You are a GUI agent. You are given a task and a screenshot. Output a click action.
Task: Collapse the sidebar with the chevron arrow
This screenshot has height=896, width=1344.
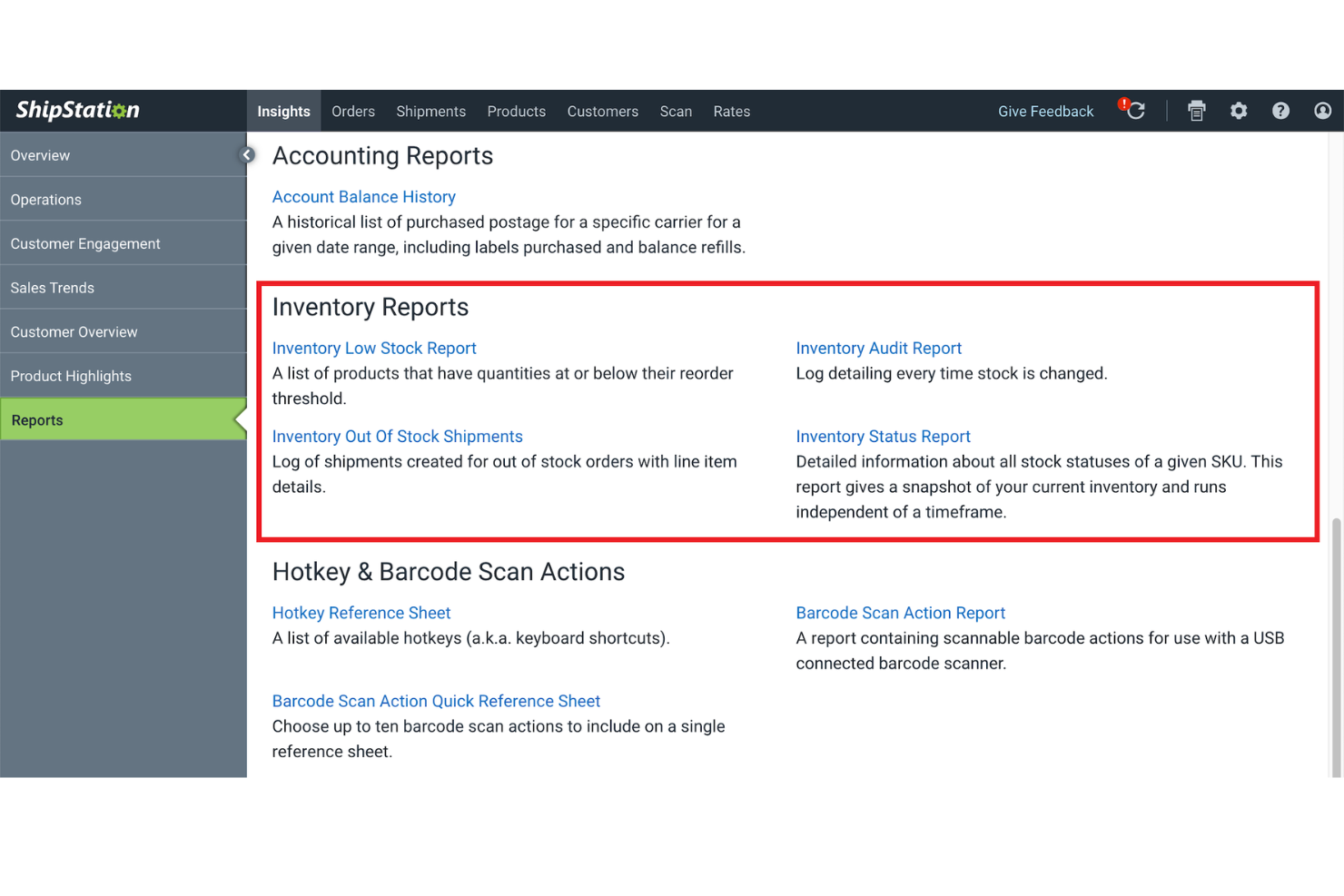pos(246,154)
